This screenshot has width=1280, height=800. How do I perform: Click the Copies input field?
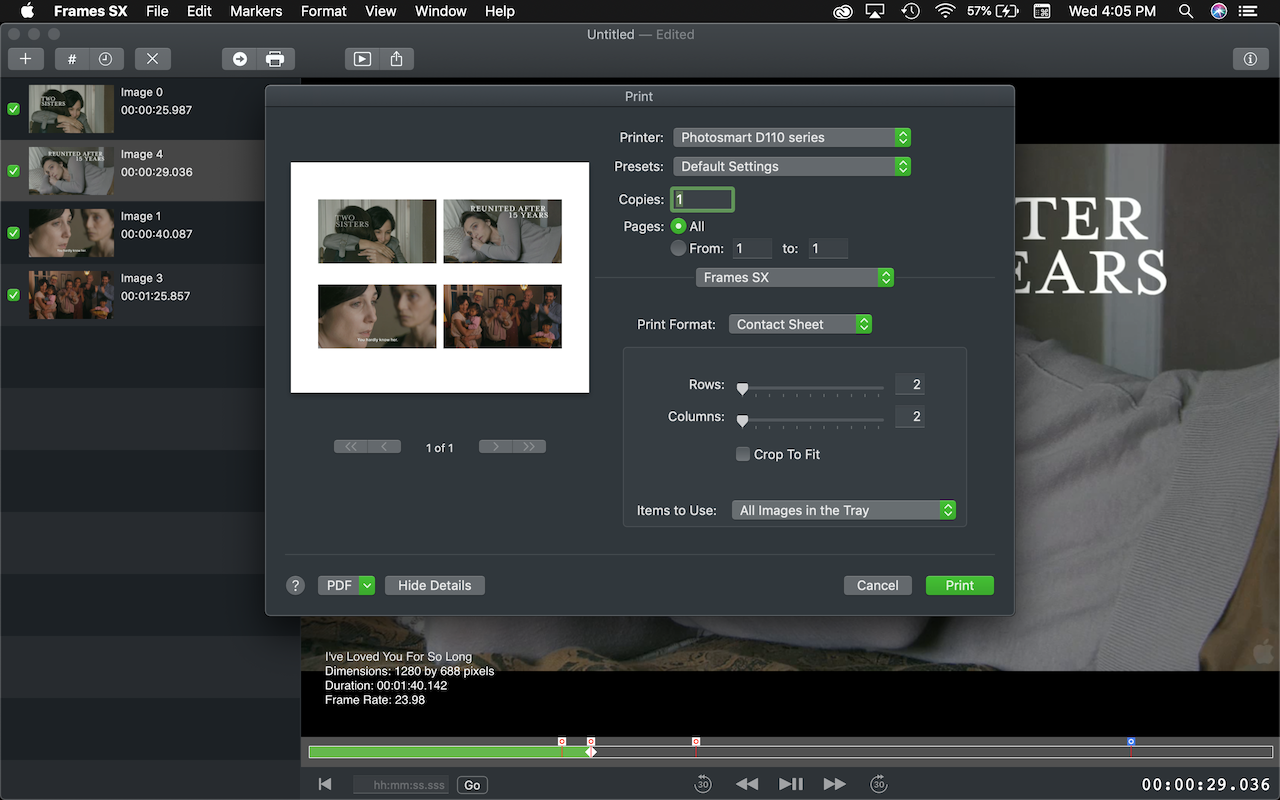(702, 199)
